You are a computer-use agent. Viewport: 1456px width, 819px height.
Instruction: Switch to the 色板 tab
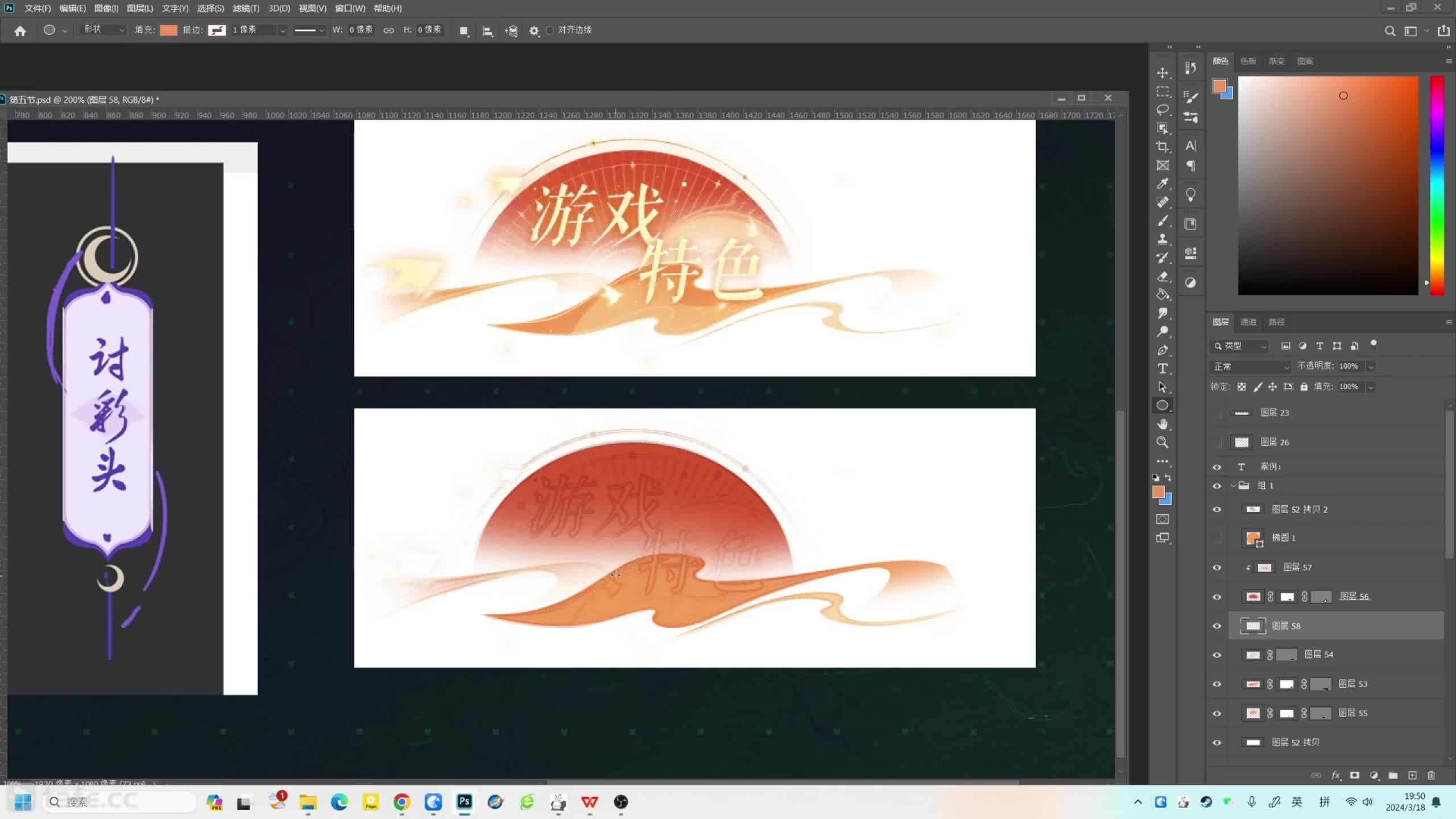pos(1248,61)
